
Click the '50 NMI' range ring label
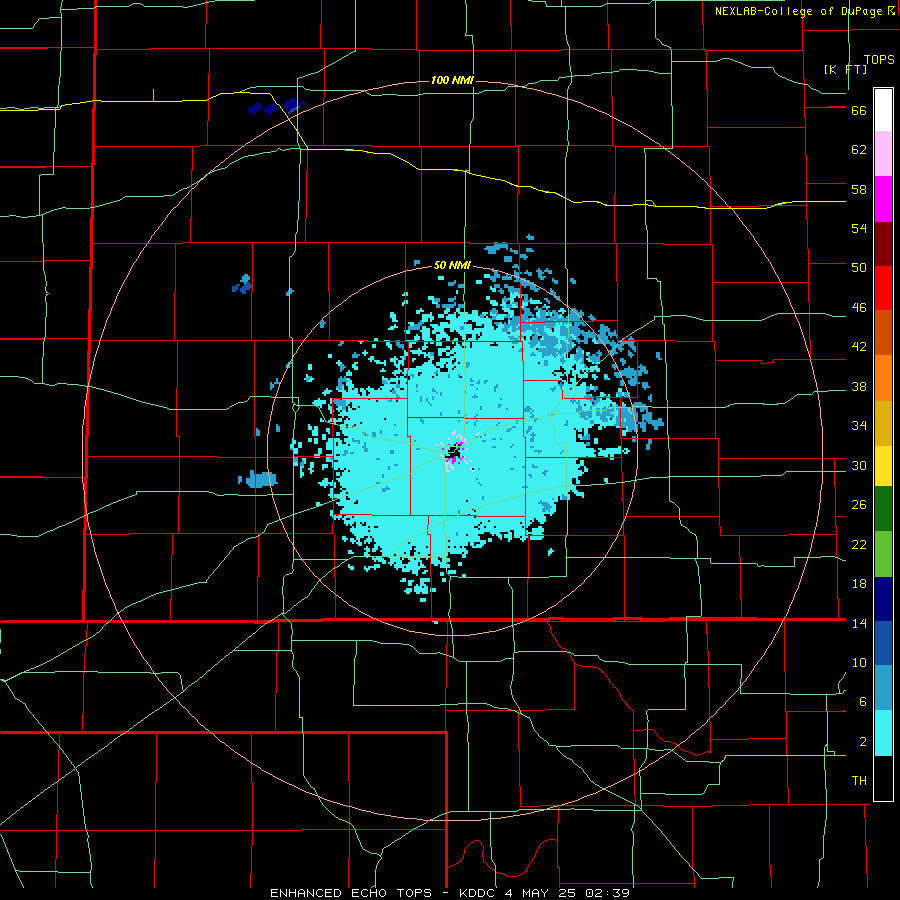click(x=452, y=265)
